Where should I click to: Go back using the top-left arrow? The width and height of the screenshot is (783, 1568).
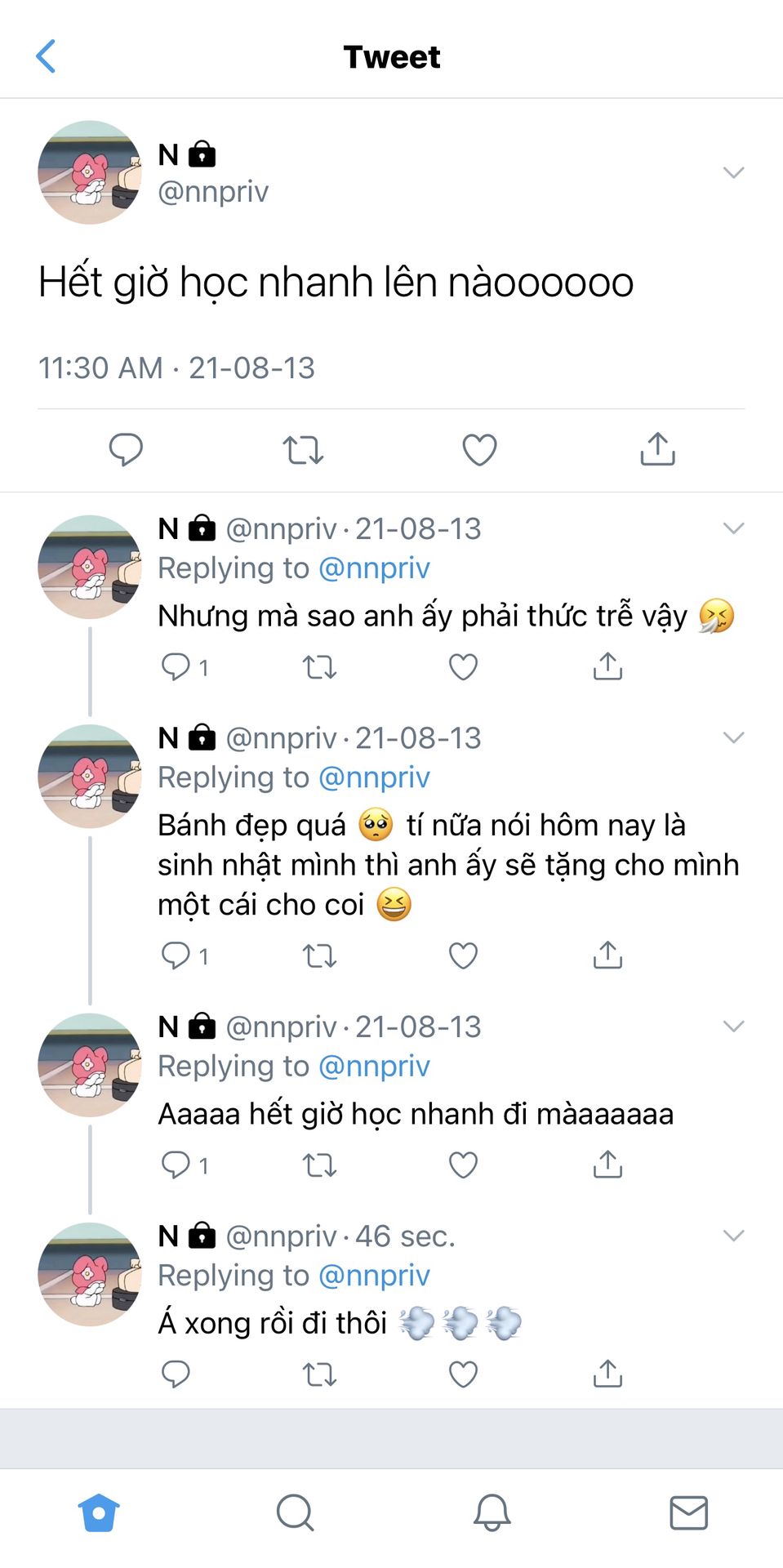[47, 56]
